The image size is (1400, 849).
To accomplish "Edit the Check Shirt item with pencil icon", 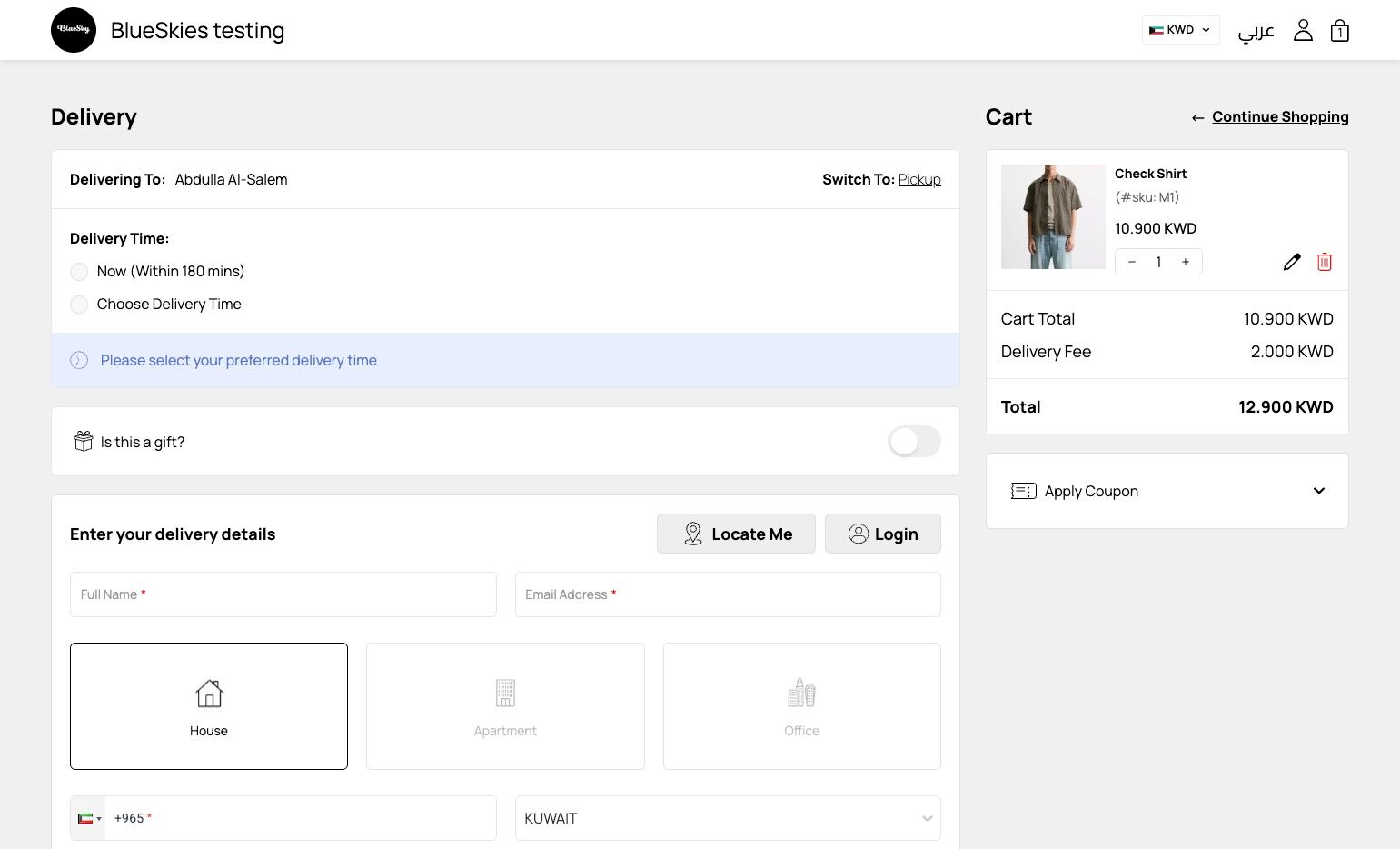I will [1292, 262].
